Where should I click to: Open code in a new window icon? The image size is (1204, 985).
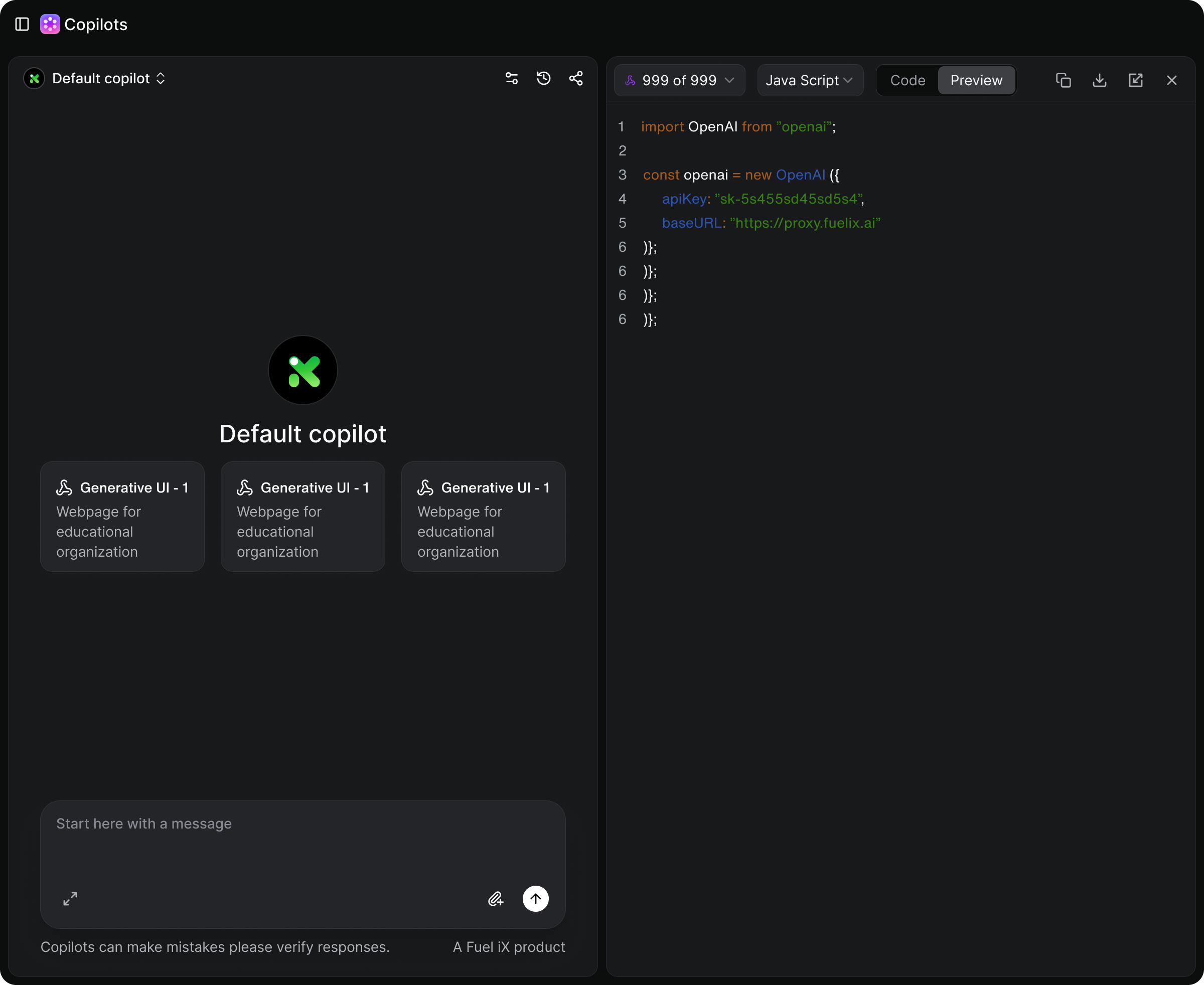(1136, 81)
